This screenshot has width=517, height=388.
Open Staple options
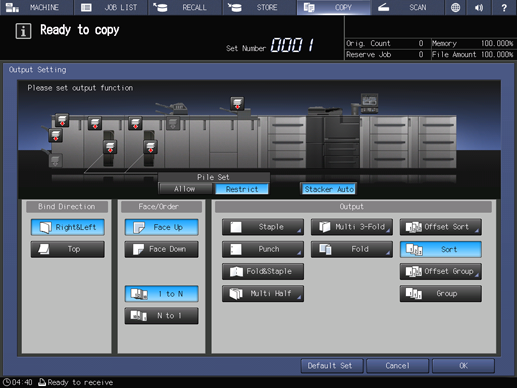click(x=263, y=227)
